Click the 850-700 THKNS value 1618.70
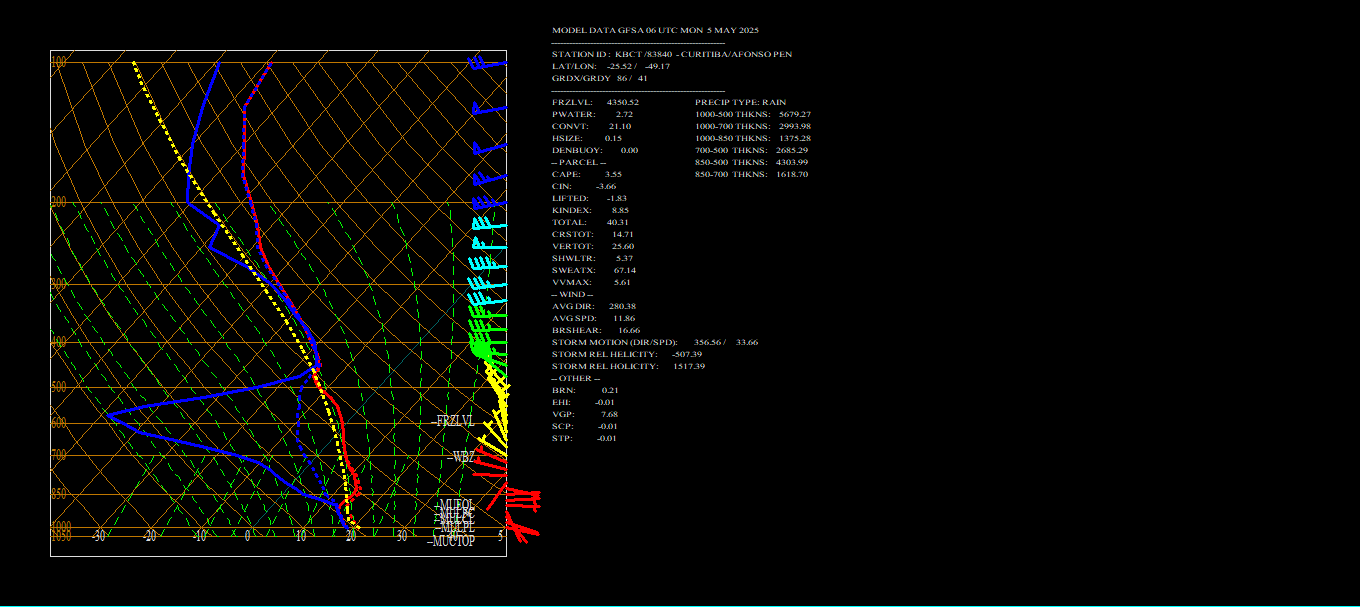The height and width of the screenshot is (607, 1360). (x=792, y=174)
